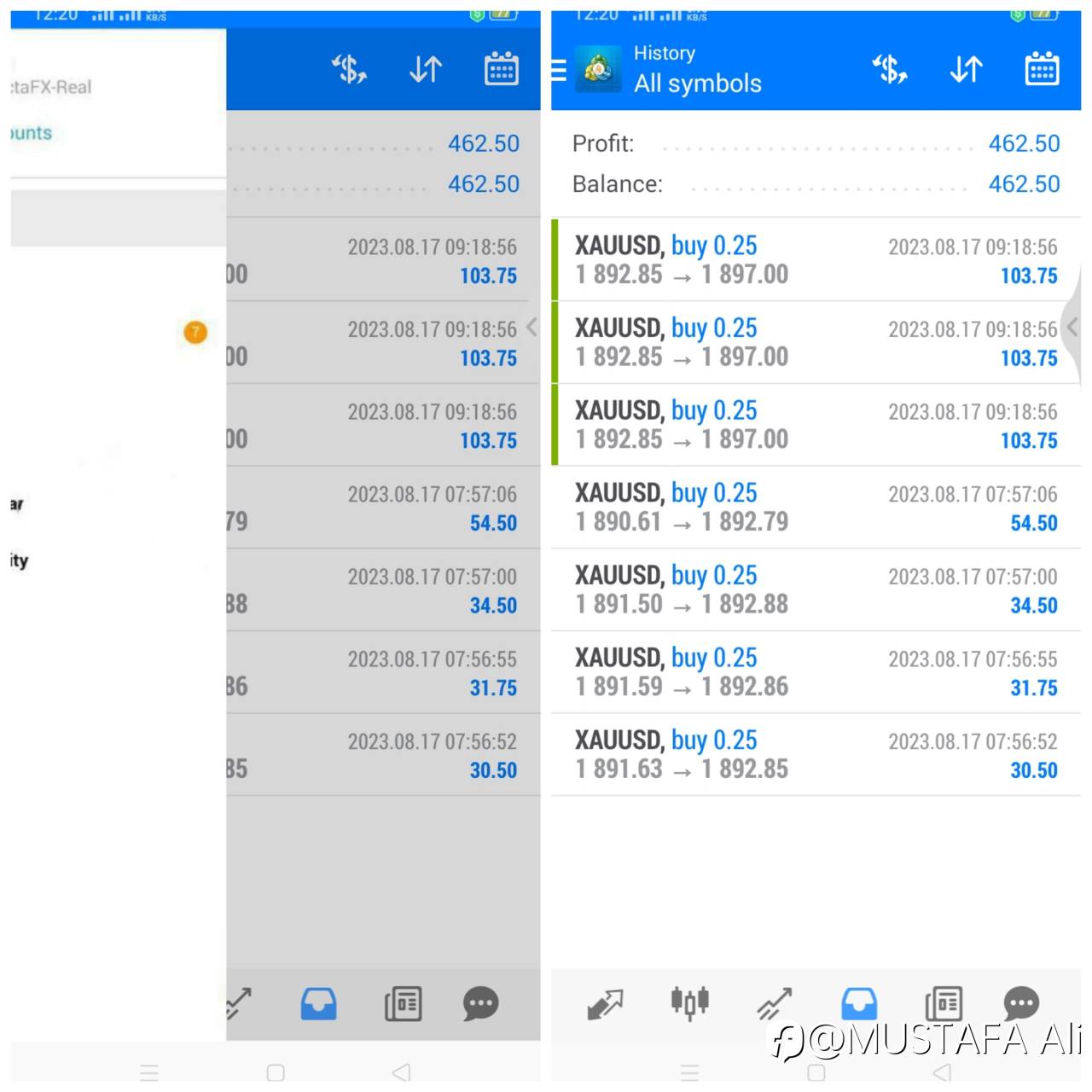Switch to Trade tab in right bottom bar
Screen dimensions: 1092x1092
click(x=774, y=1004)
